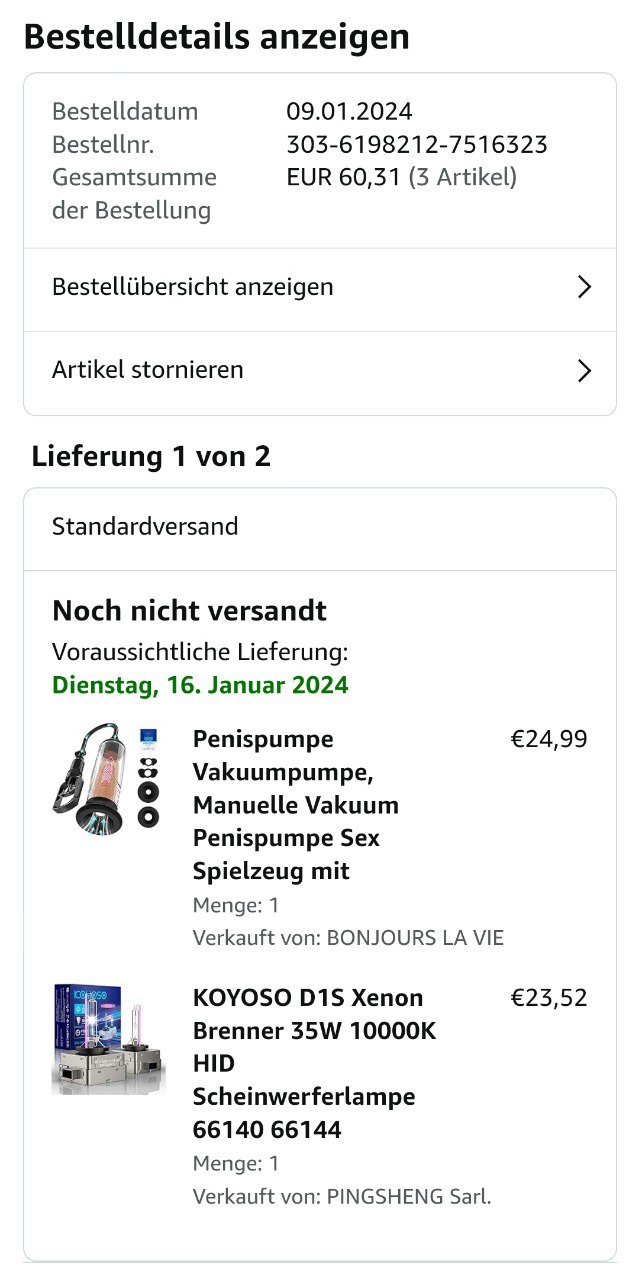This screenshot has height=1280, width=639.
Task: Tap the Standardversand shipping label
Action: (145, 527)
